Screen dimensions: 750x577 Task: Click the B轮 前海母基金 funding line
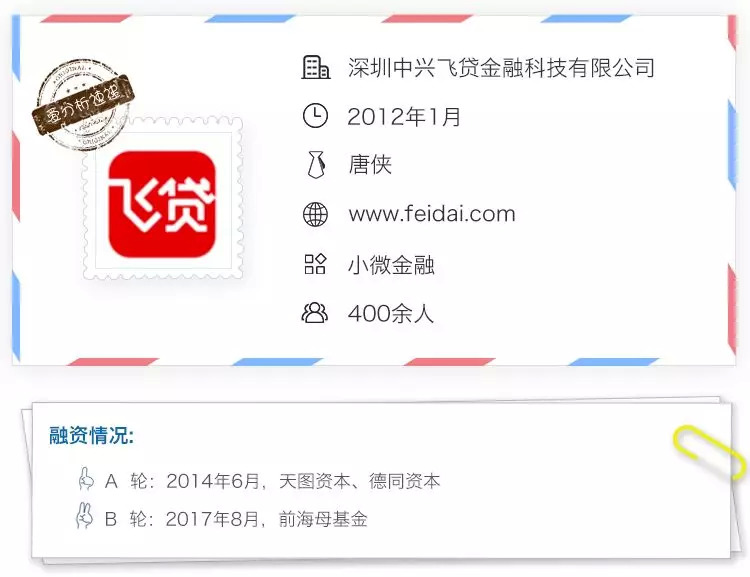[236, 519]
